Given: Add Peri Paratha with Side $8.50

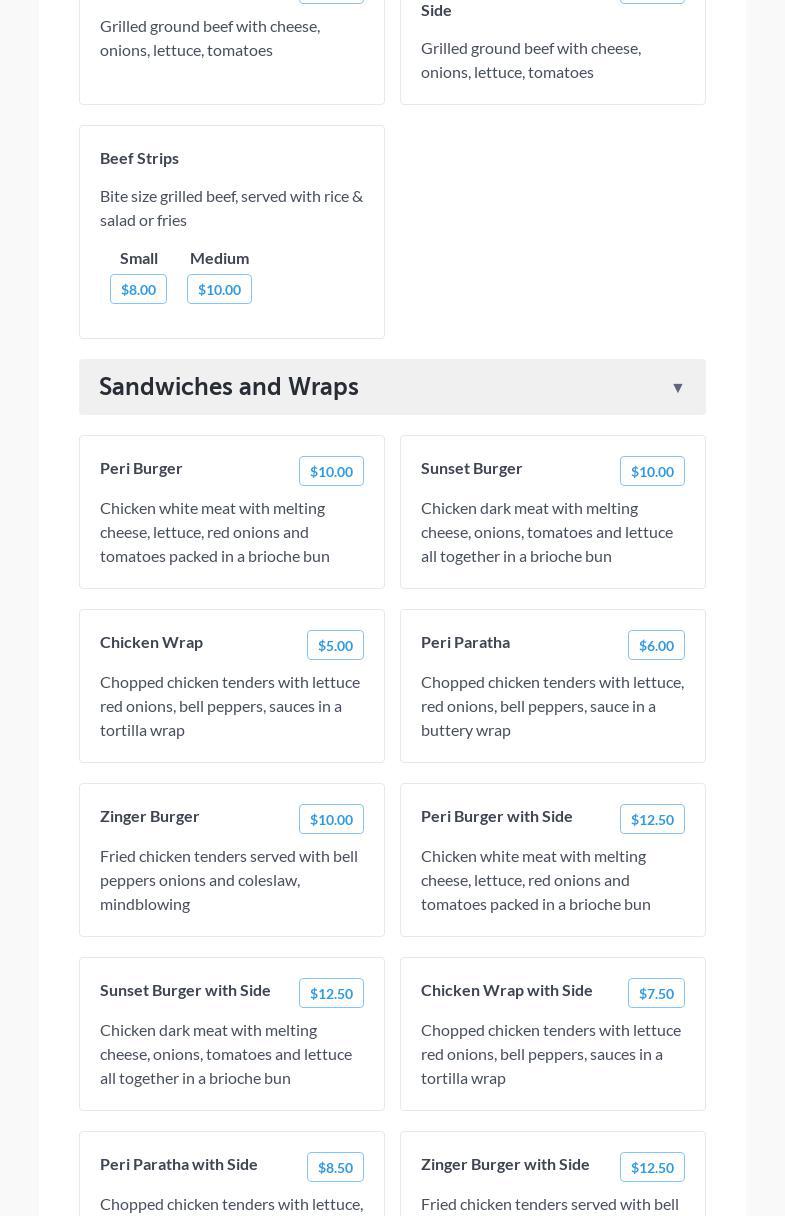Looking at the screenshot, I should click(335, 1168).
